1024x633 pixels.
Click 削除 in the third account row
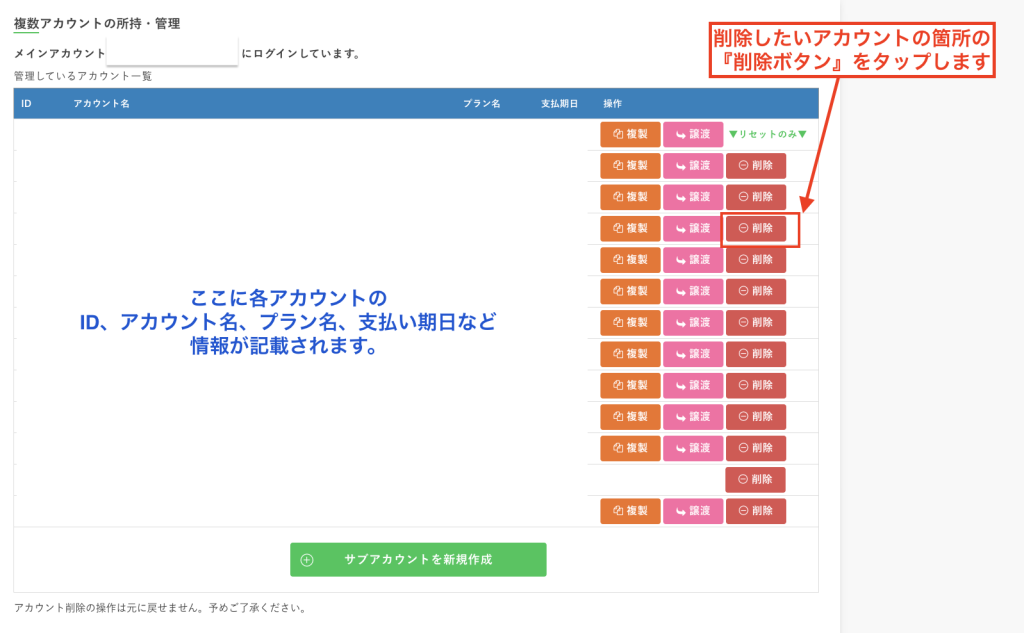755,197
